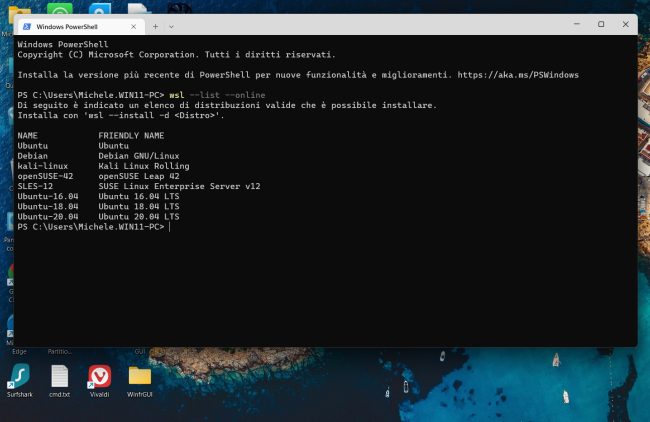Close the PowerShell window
Image resolution: width=650 pixels, height=422 pixels.
[x=626, y=24]
